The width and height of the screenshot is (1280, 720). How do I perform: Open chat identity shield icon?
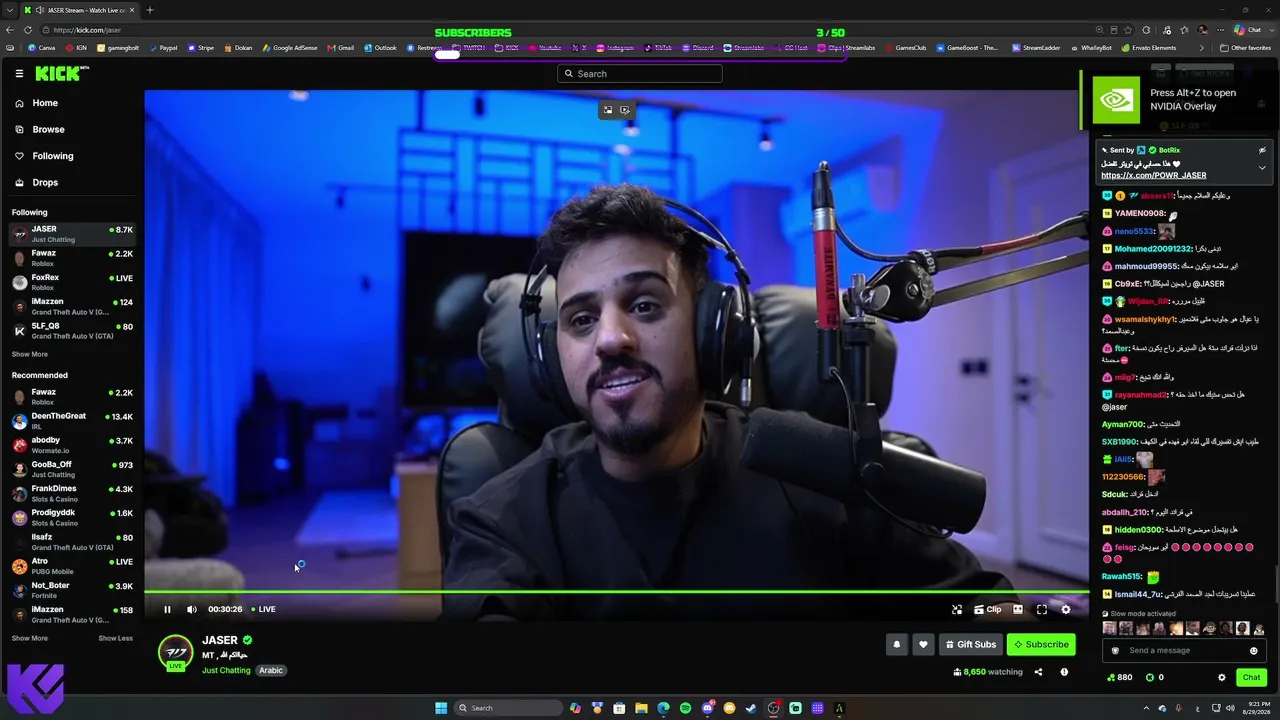[1116, 651]
